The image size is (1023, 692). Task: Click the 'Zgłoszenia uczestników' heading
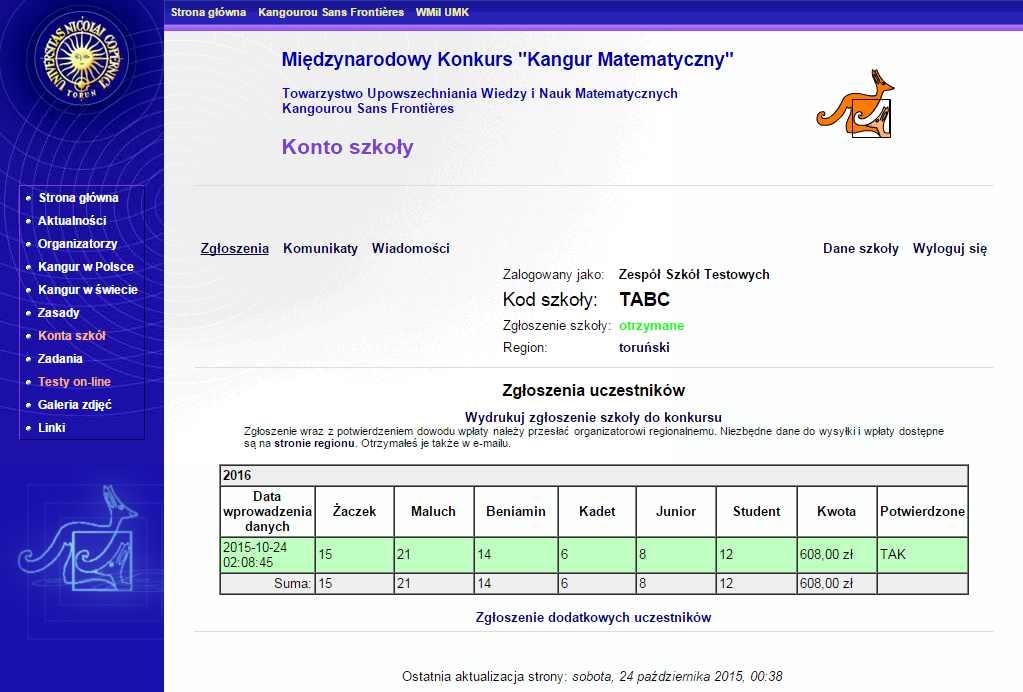click(x=593, y=391)
